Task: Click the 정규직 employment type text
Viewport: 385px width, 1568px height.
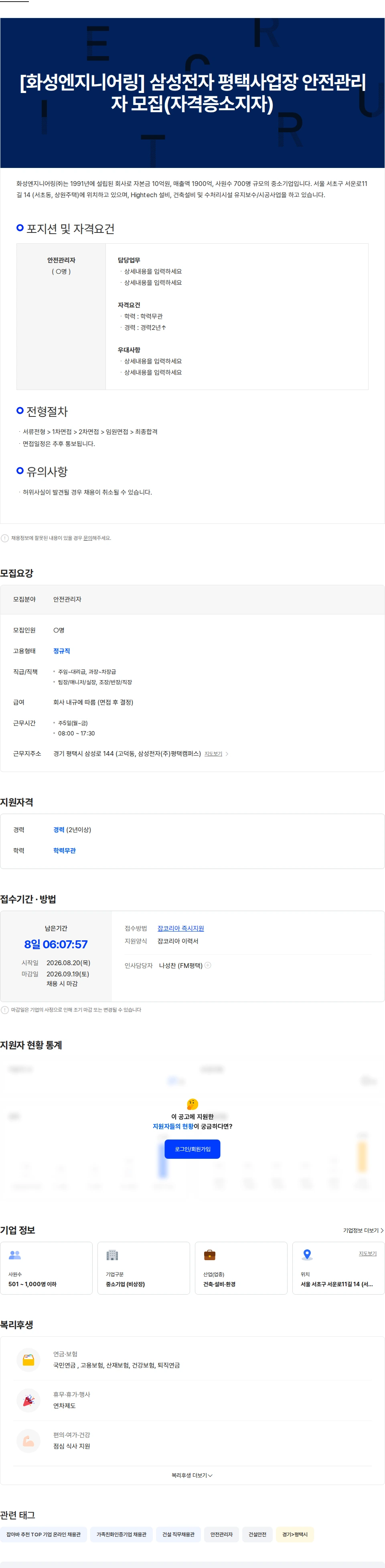Action: [61, 651]
